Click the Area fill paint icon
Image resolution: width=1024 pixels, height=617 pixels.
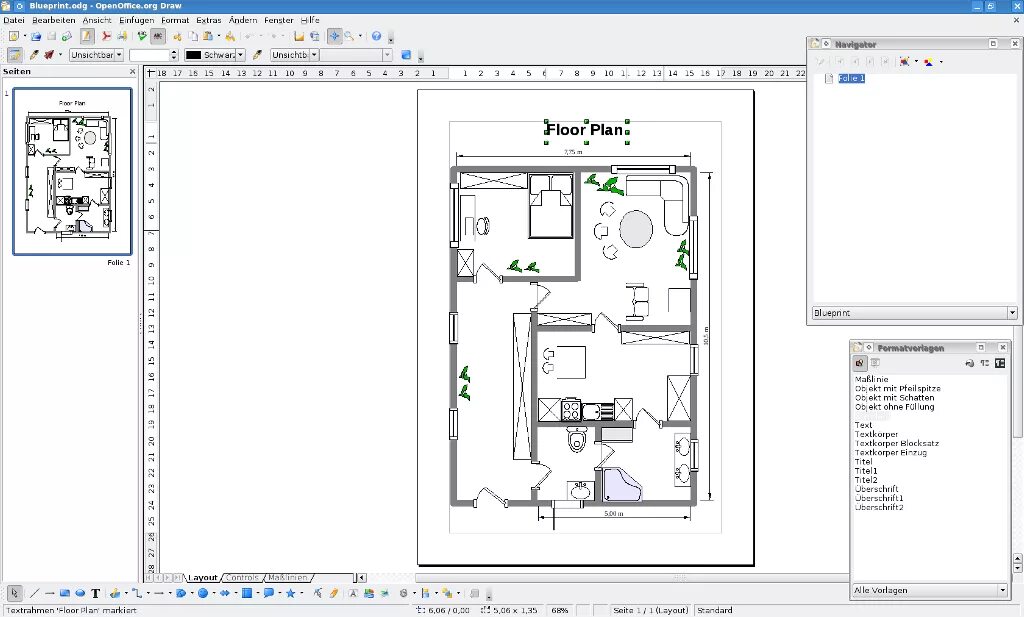(x=257, y=55)
